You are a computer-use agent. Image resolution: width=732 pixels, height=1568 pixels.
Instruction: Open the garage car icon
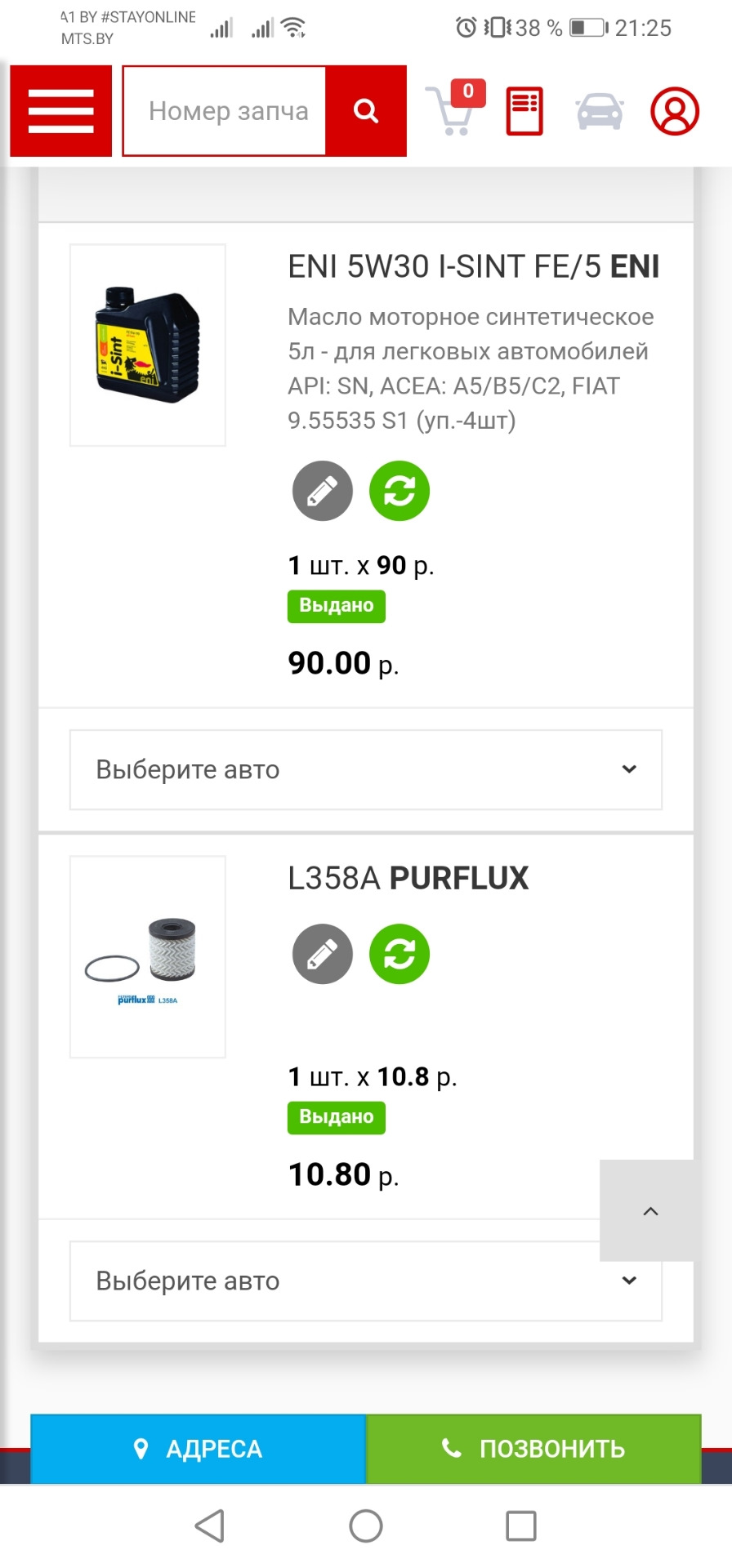coord(600,111)
